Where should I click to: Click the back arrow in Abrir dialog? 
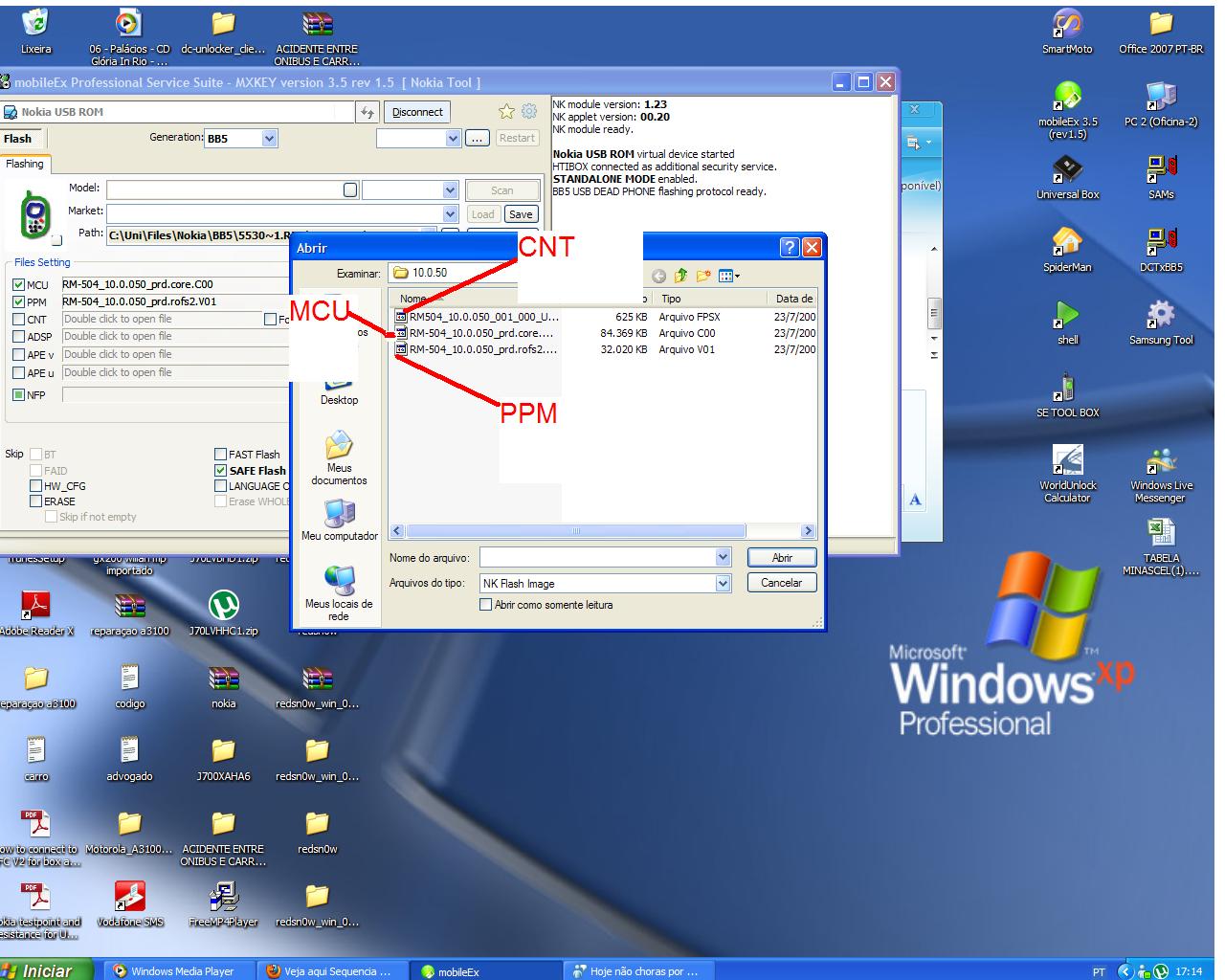coord(658,276)
